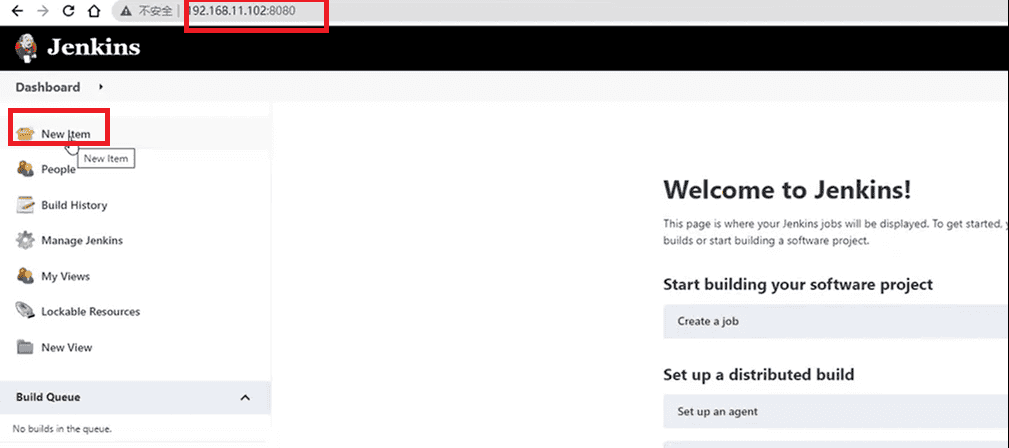Click the Jenkins butler logo icon
The width and height of the screenshot is (1009, 448).
26,48
